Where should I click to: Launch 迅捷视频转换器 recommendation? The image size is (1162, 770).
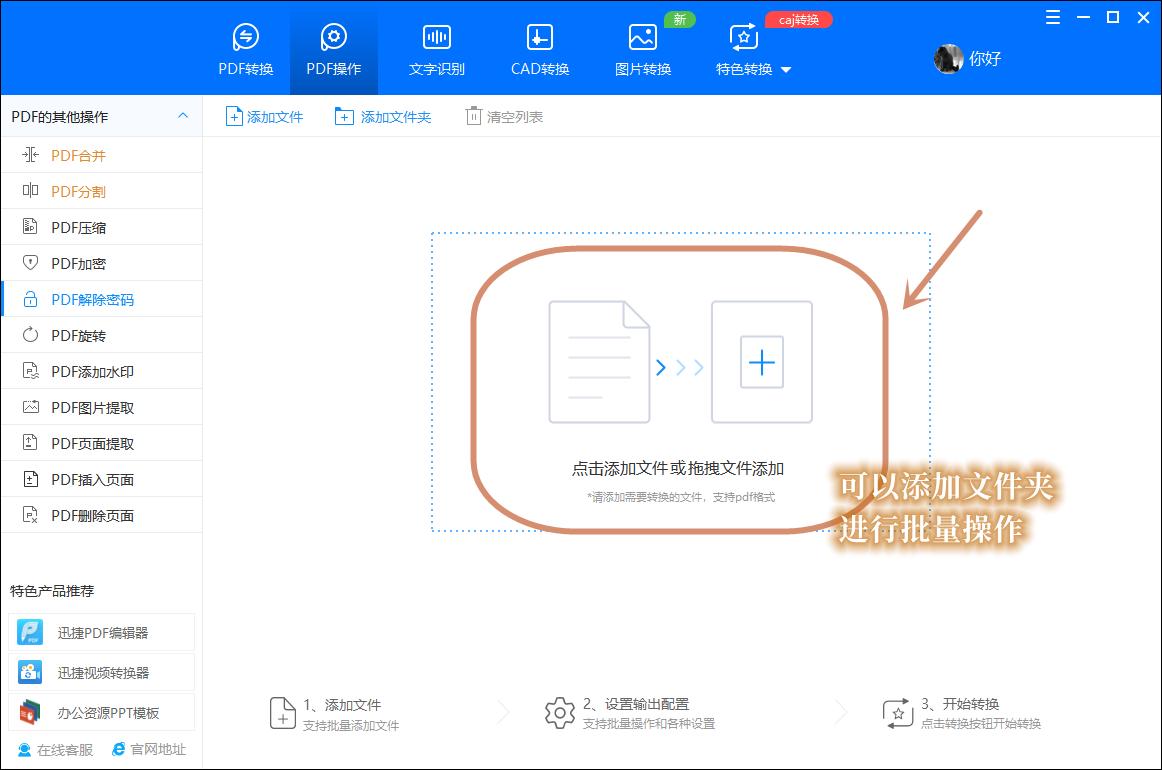(x=100, y=672)
